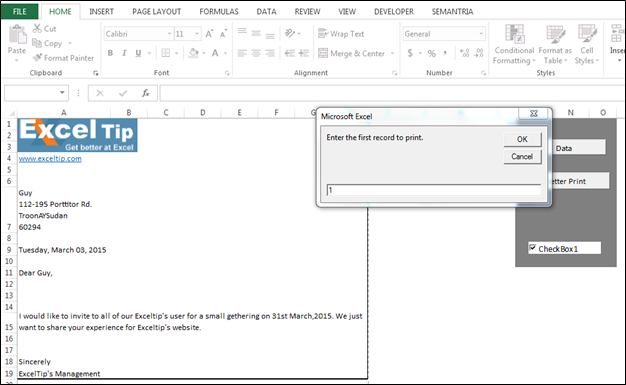Image resolution: width=626 pixels, height=385 pixels.
Task: Open Conditional Formatting
Action: click(514, 44)
